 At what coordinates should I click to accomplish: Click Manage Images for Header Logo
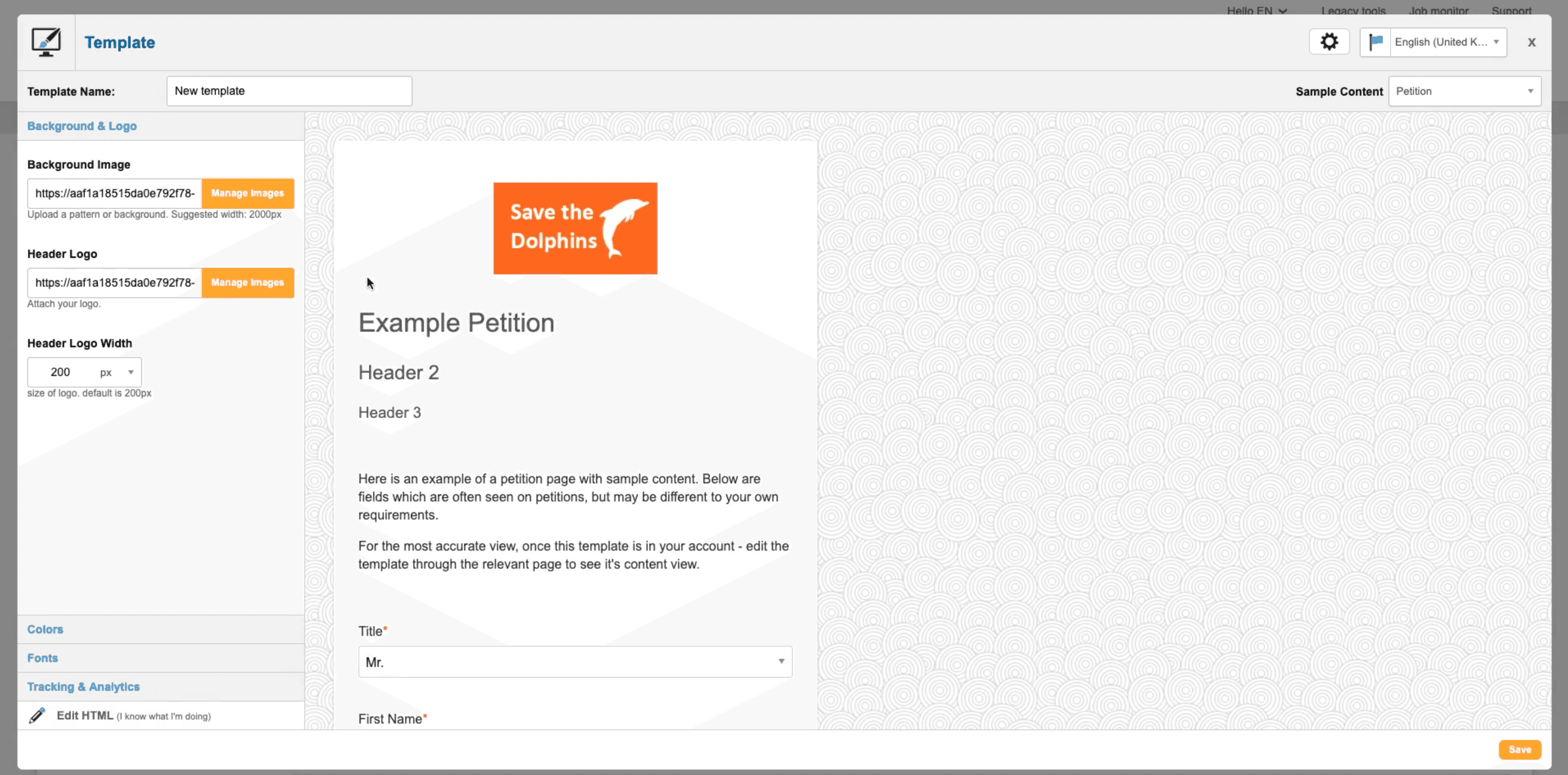pos(247,283)
